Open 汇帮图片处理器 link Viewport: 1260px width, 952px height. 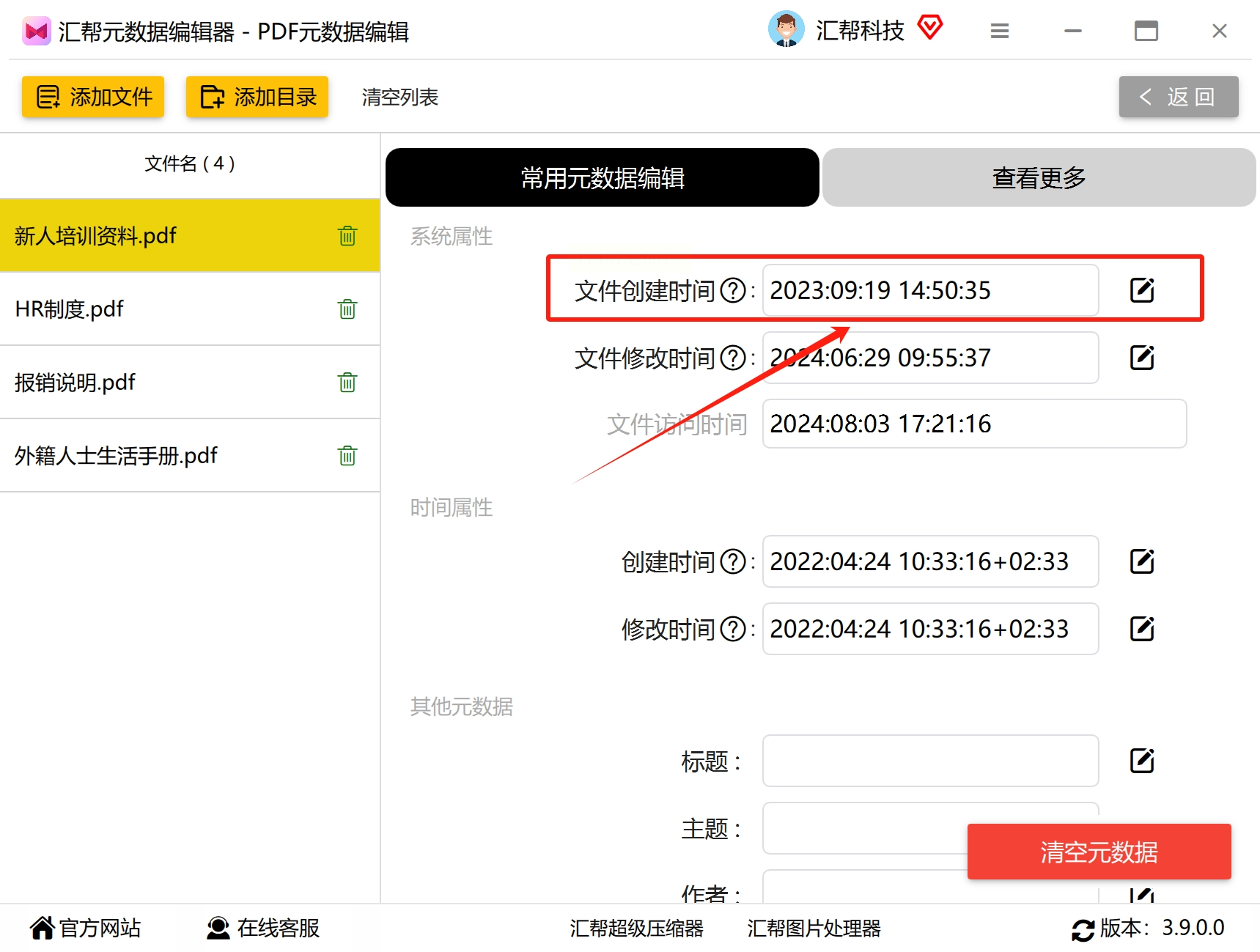coord(814,929)
